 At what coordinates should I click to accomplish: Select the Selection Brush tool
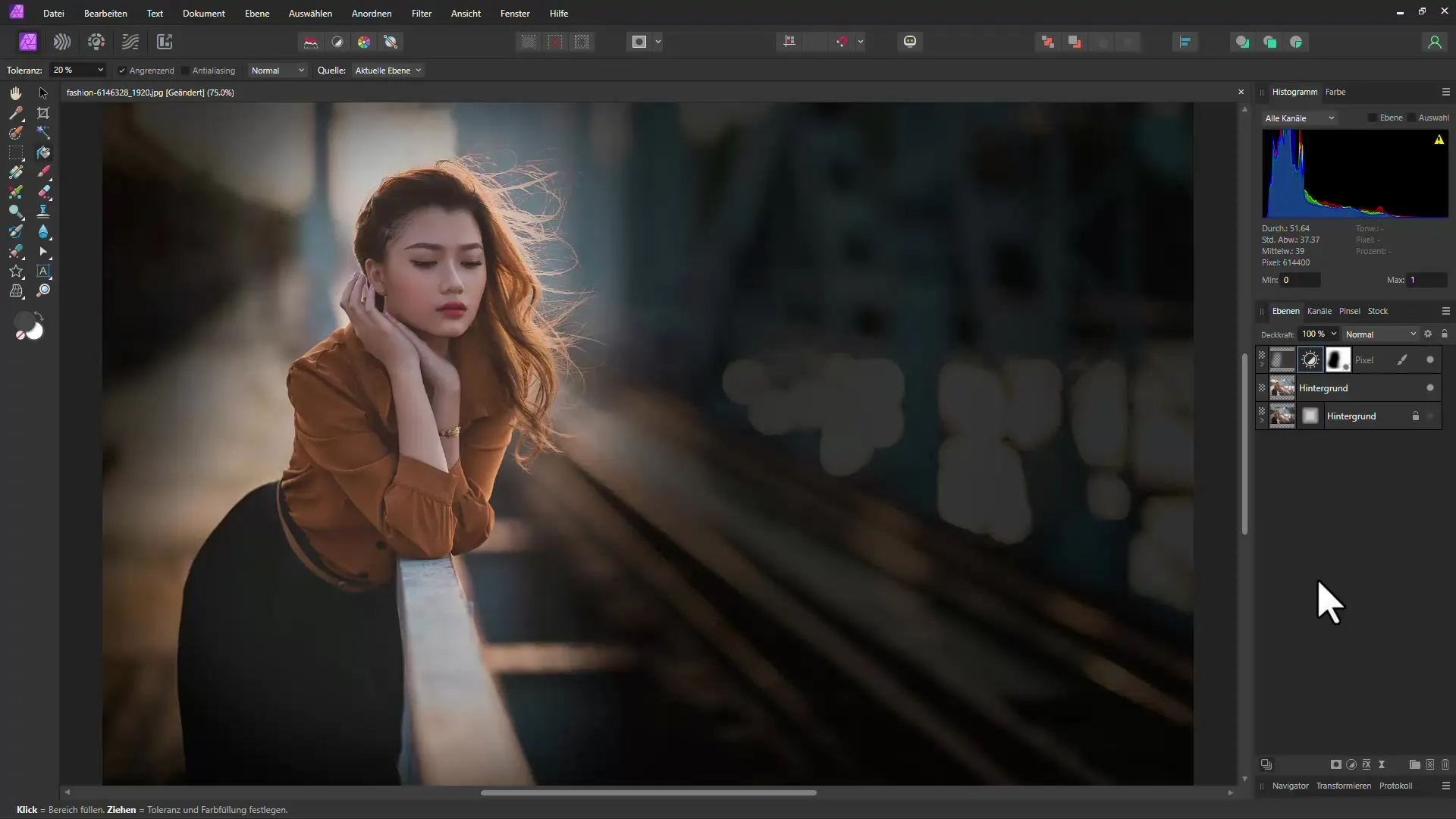pyautogui.click(x=15, y=133)
